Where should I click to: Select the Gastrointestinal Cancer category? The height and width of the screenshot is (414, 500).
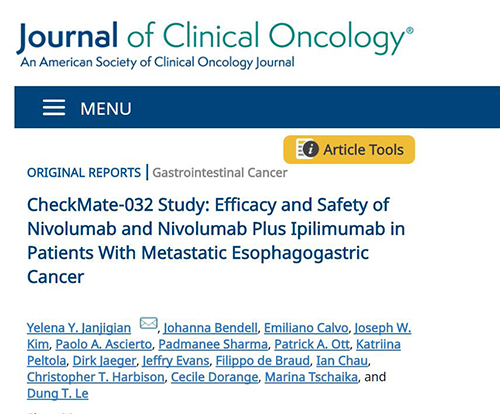(220, 173)
